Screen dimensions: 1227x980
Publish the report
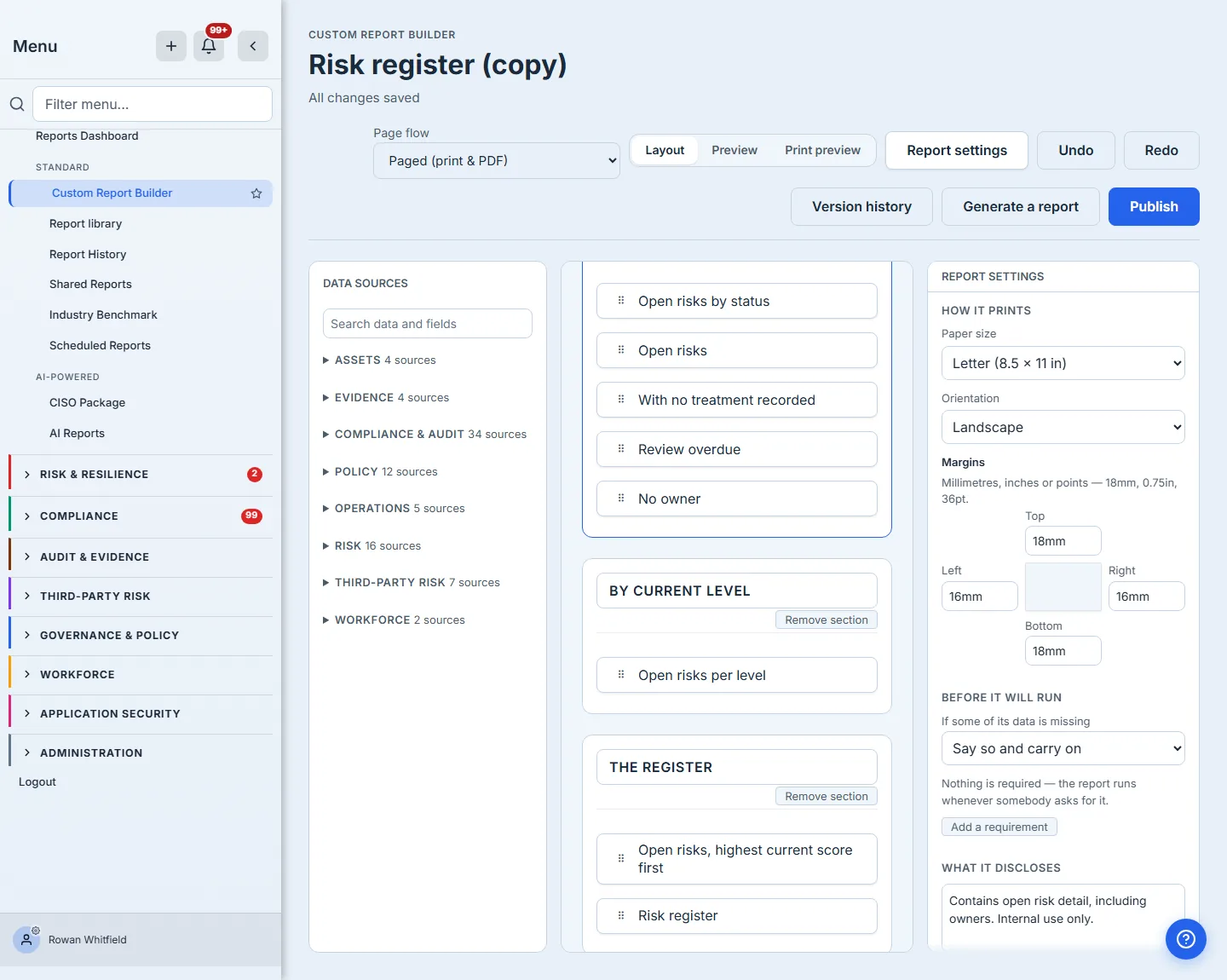coord(1154,206)
